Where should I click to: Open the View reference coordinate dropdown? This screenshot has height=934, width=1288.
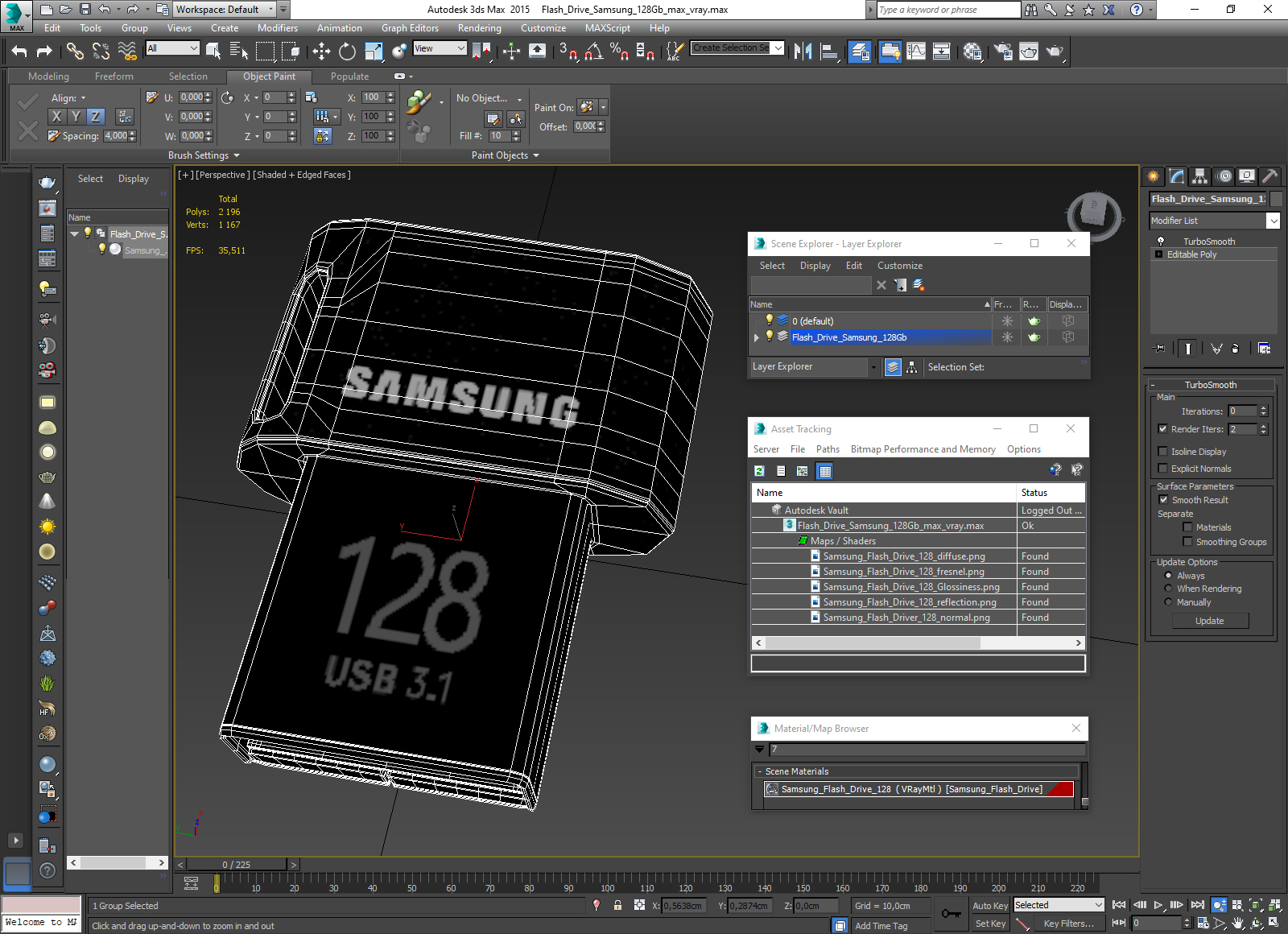pos(440,48)
